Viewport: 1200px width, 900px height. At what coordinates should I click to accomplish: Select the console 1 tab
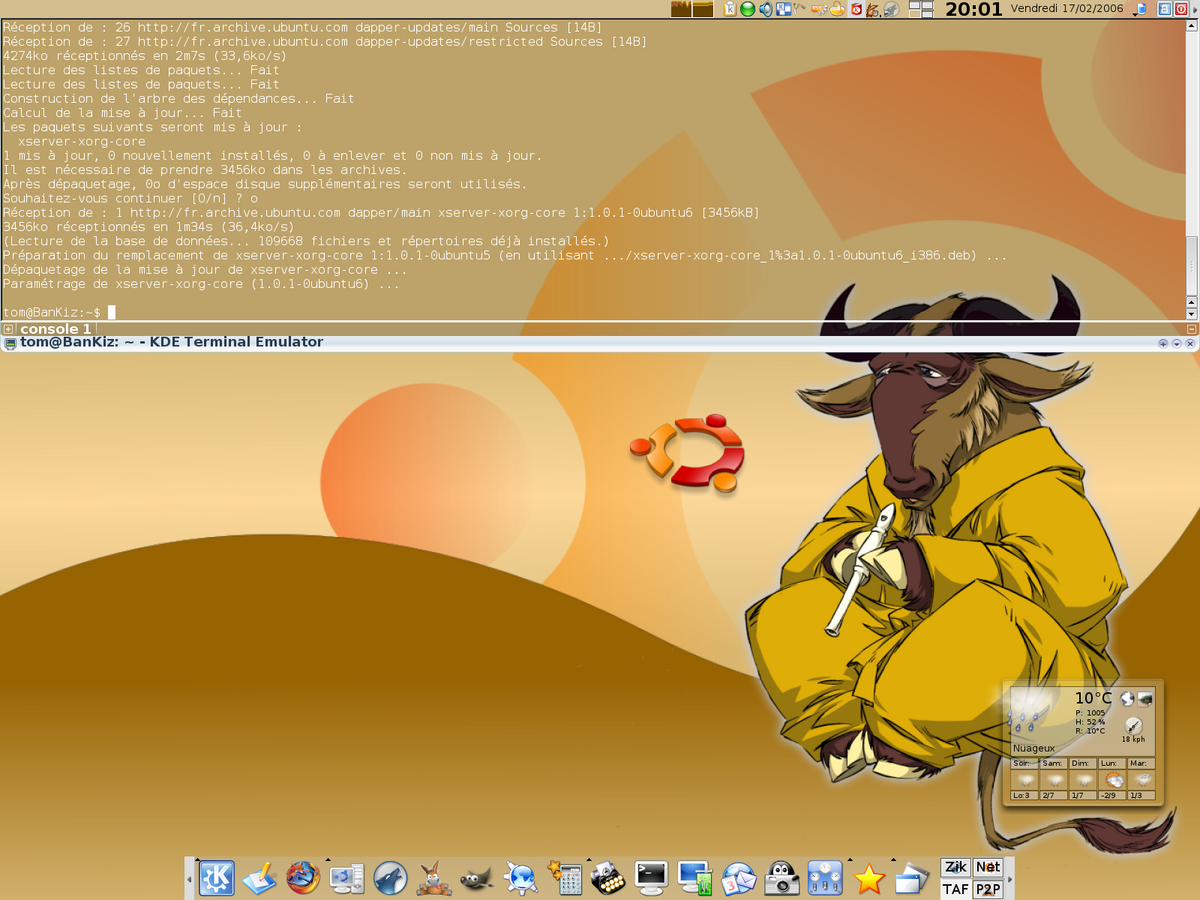(x=56, y=329)
